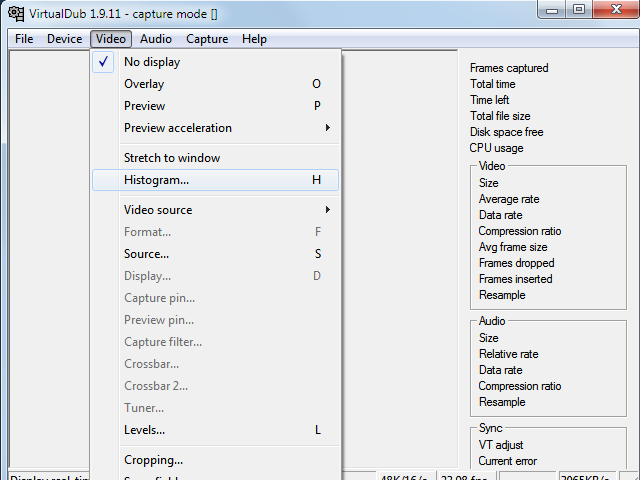Maximize the VirtualDub window

click(579, 10)
